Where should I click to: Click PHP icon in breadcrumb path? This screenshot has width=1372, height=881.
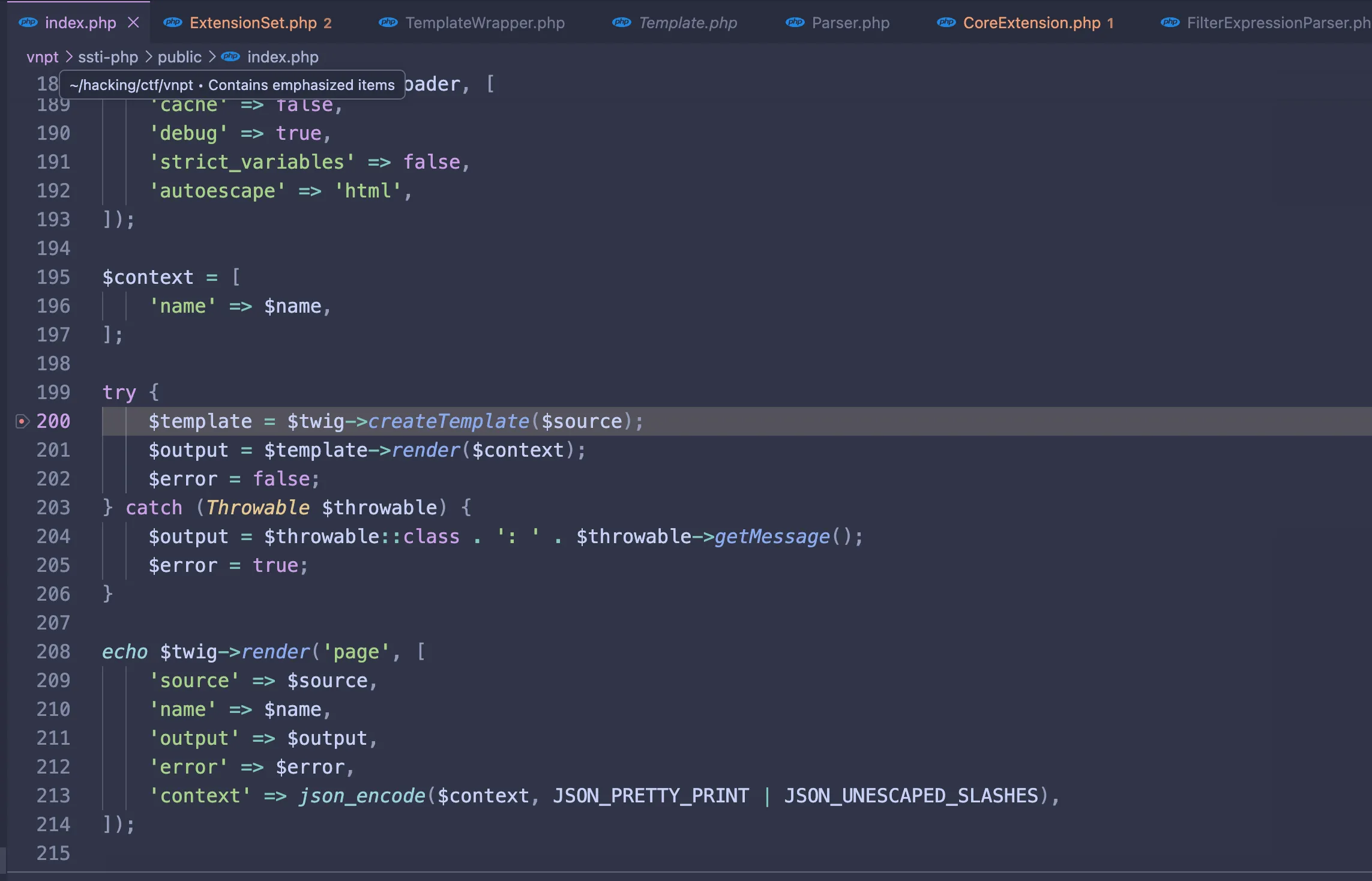230,57
